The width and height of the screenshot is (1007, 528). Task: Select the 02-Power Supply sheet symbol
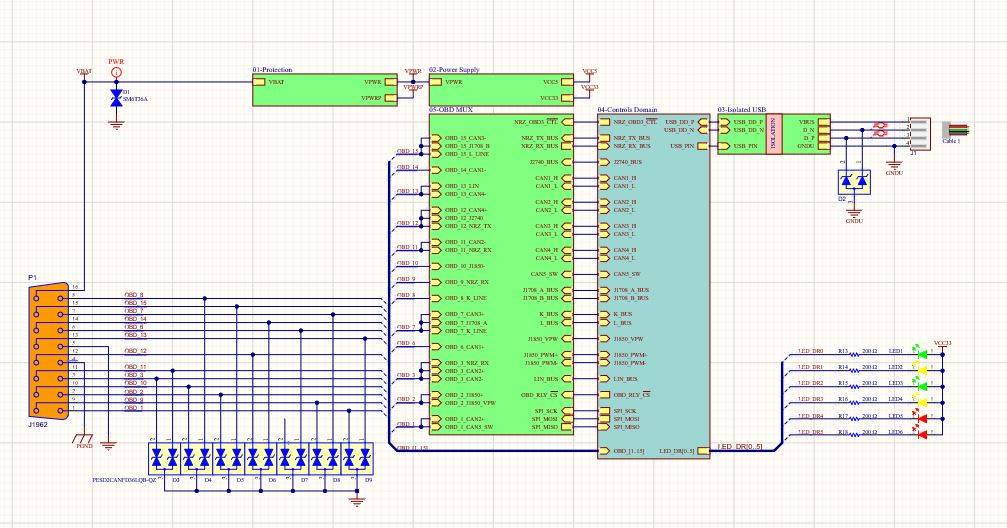pos(502,89)
